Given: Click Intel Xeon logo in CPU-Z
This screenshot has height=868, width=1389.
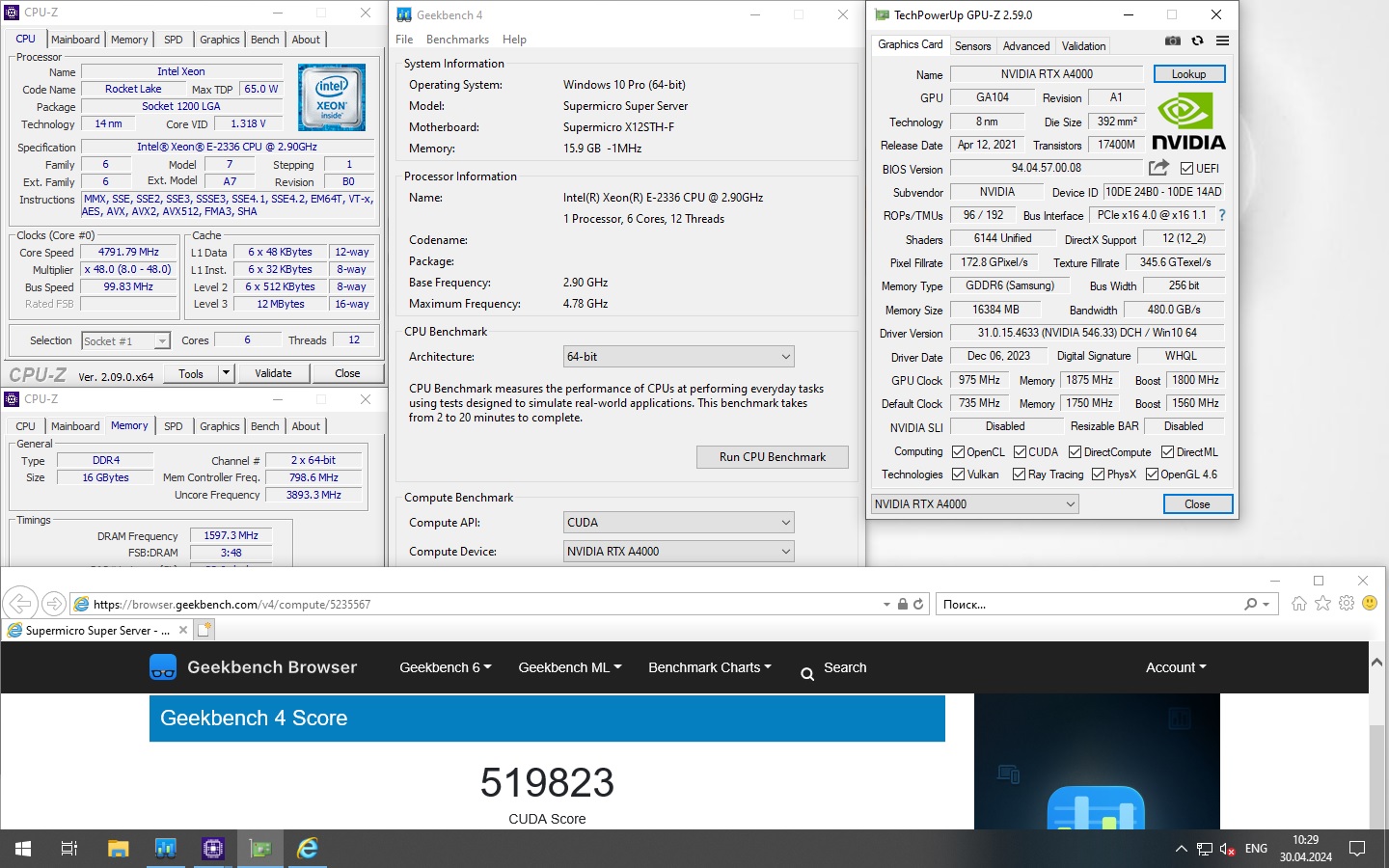Looking at the screenshot, I should tap(332, 97).
